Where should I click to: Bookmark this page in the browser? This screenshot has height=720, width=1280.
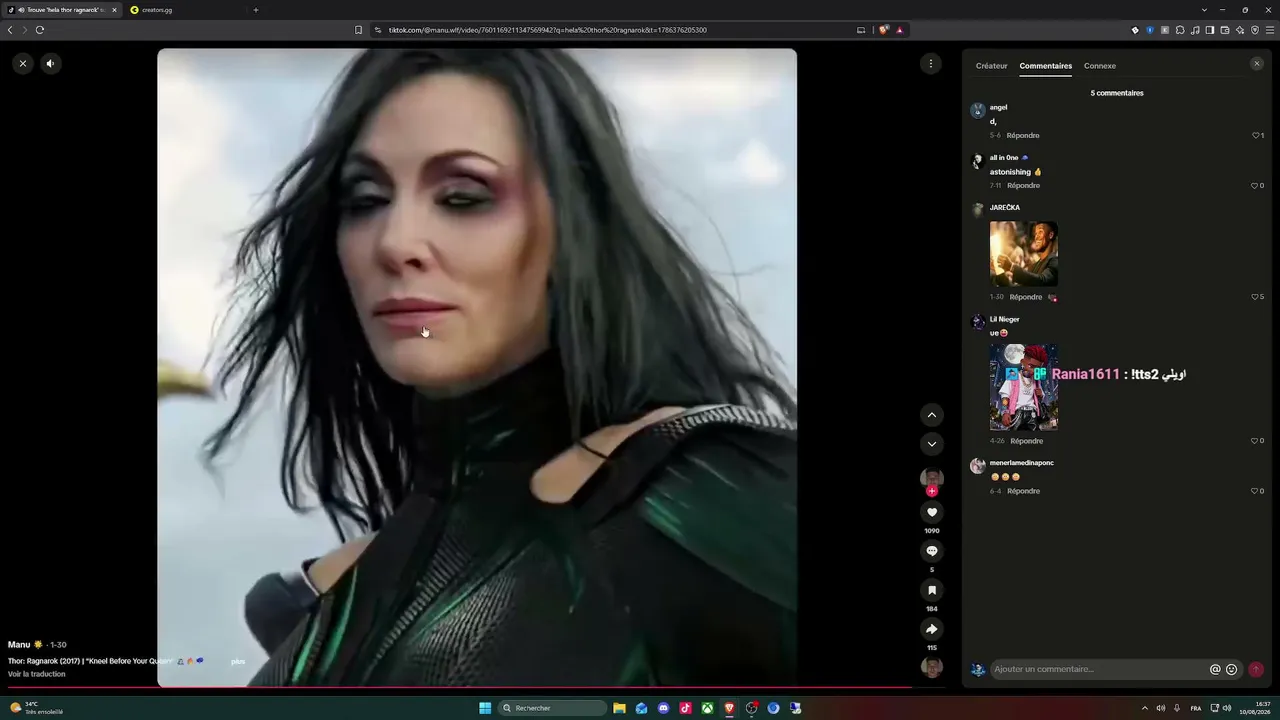point(358,30)
